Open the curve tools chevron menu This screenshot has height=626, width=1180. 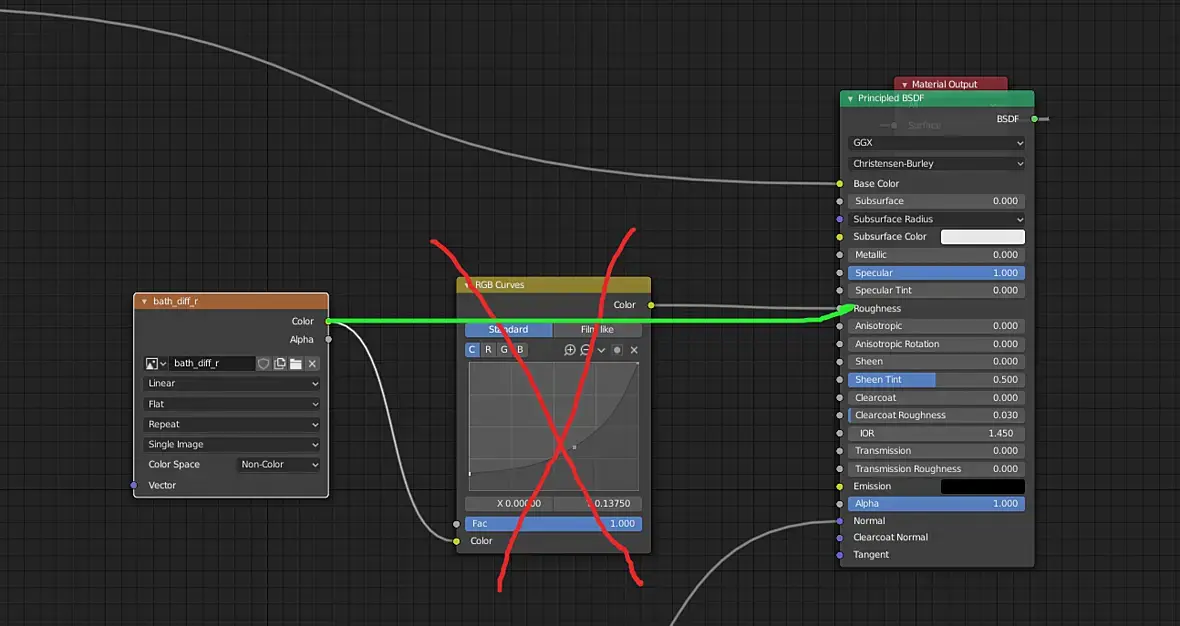(601, 350)
